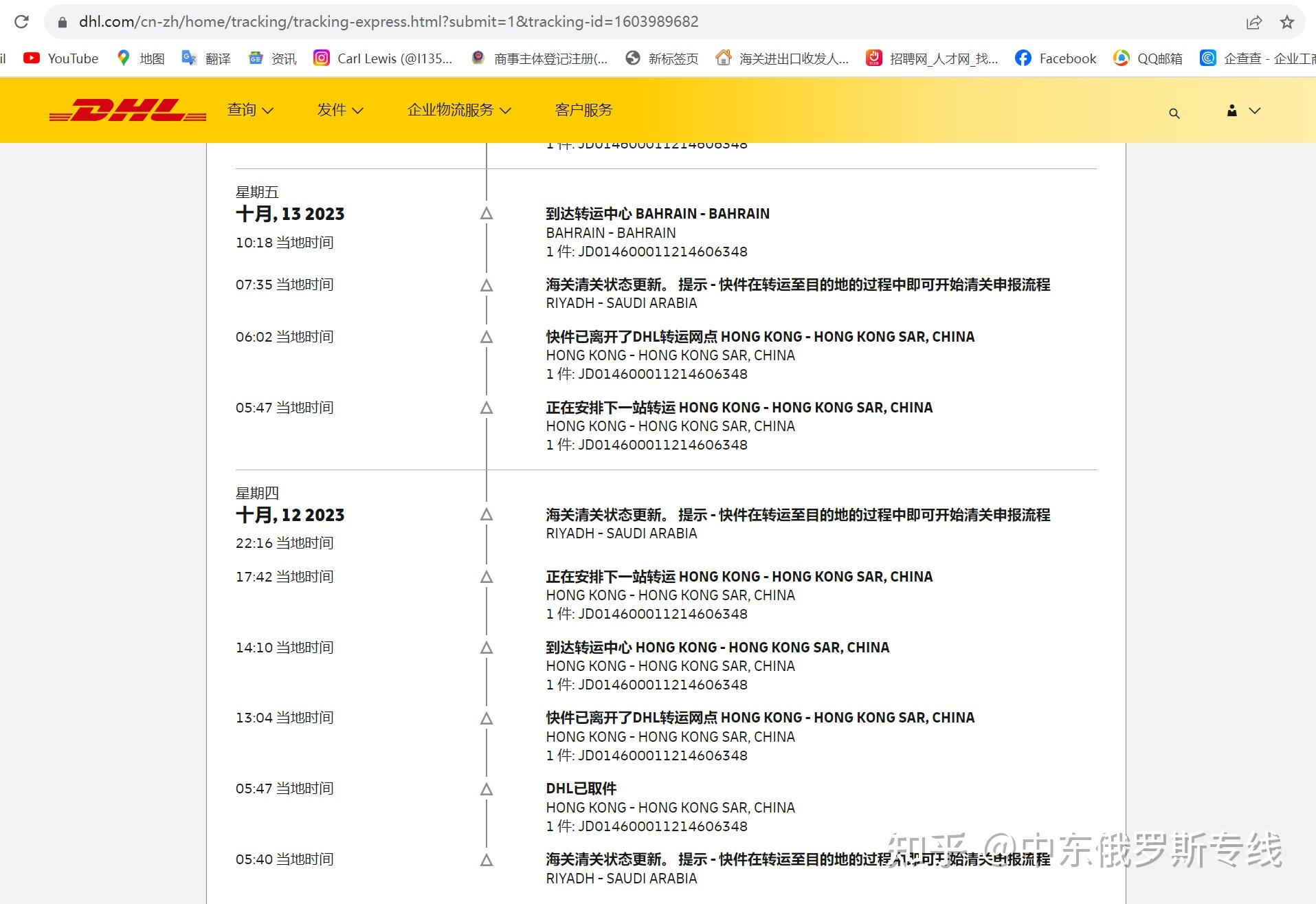1316x904 pixels.
Task: Click the 十月, 13 2023 date heading
Action: [x=290, y=214]
